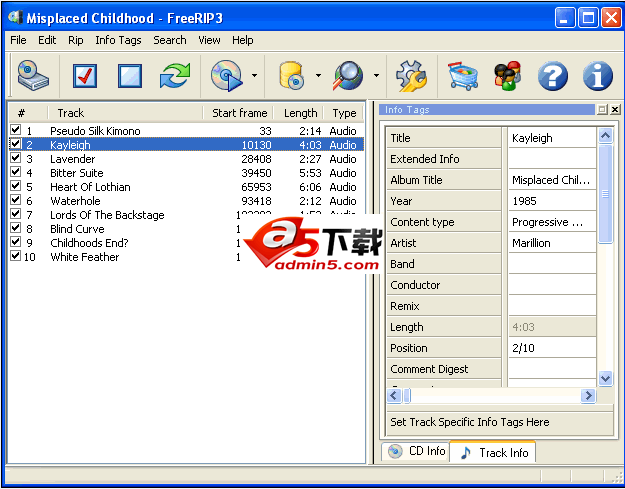Sort by the Length column header
The width and height of the screenshot is (625, 489).
pos(299,113)
